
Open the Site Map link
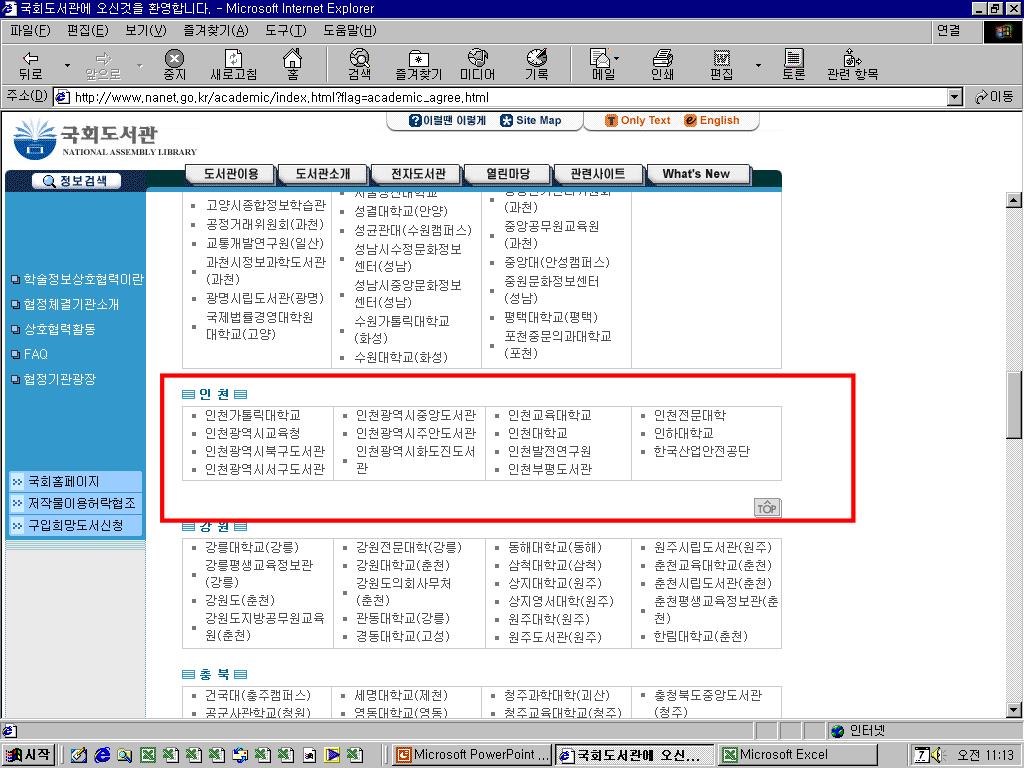pyautogui.click(x=531, y=120)
